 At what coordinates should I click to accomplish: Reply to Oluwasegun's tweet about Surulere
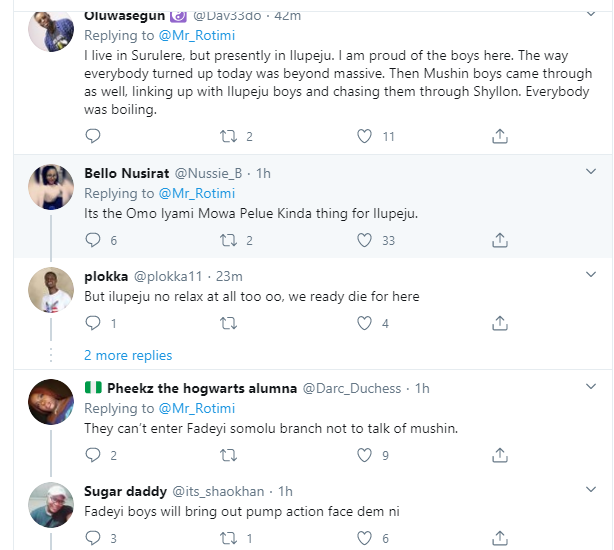[93, 136]
